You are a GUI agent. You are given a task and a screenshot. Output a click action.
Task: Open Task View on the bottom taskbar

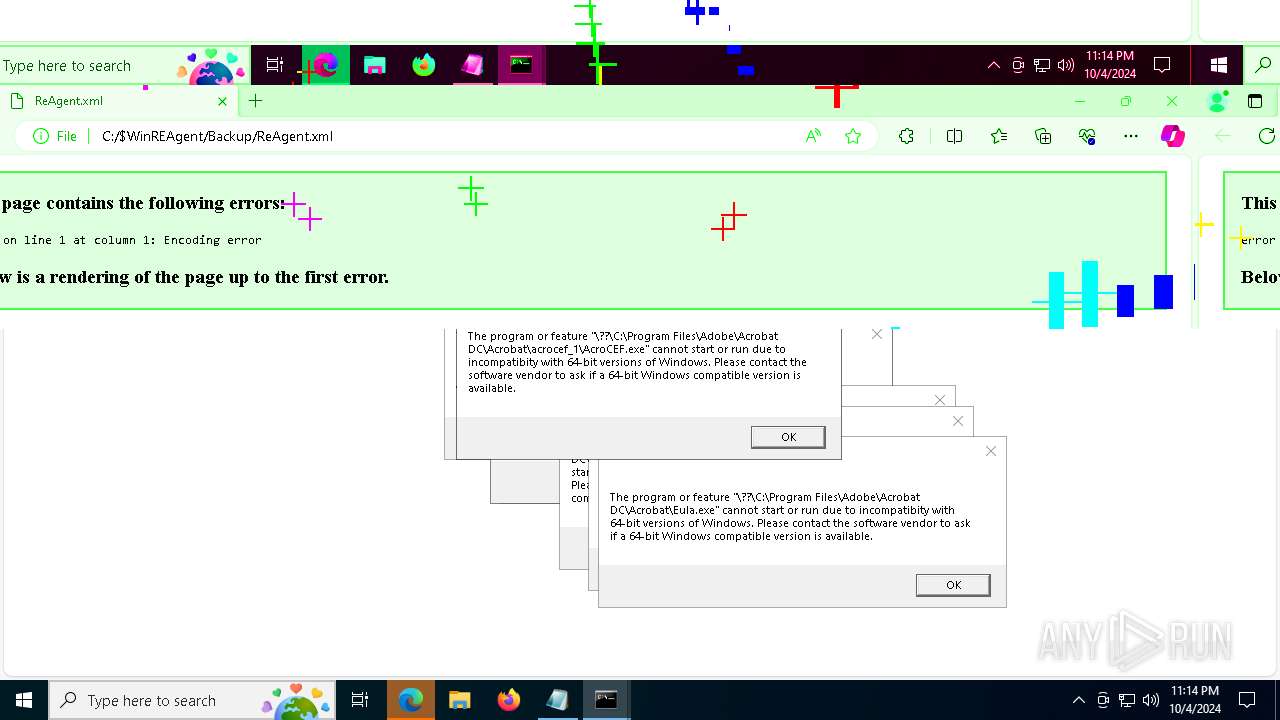pos(360,700)
